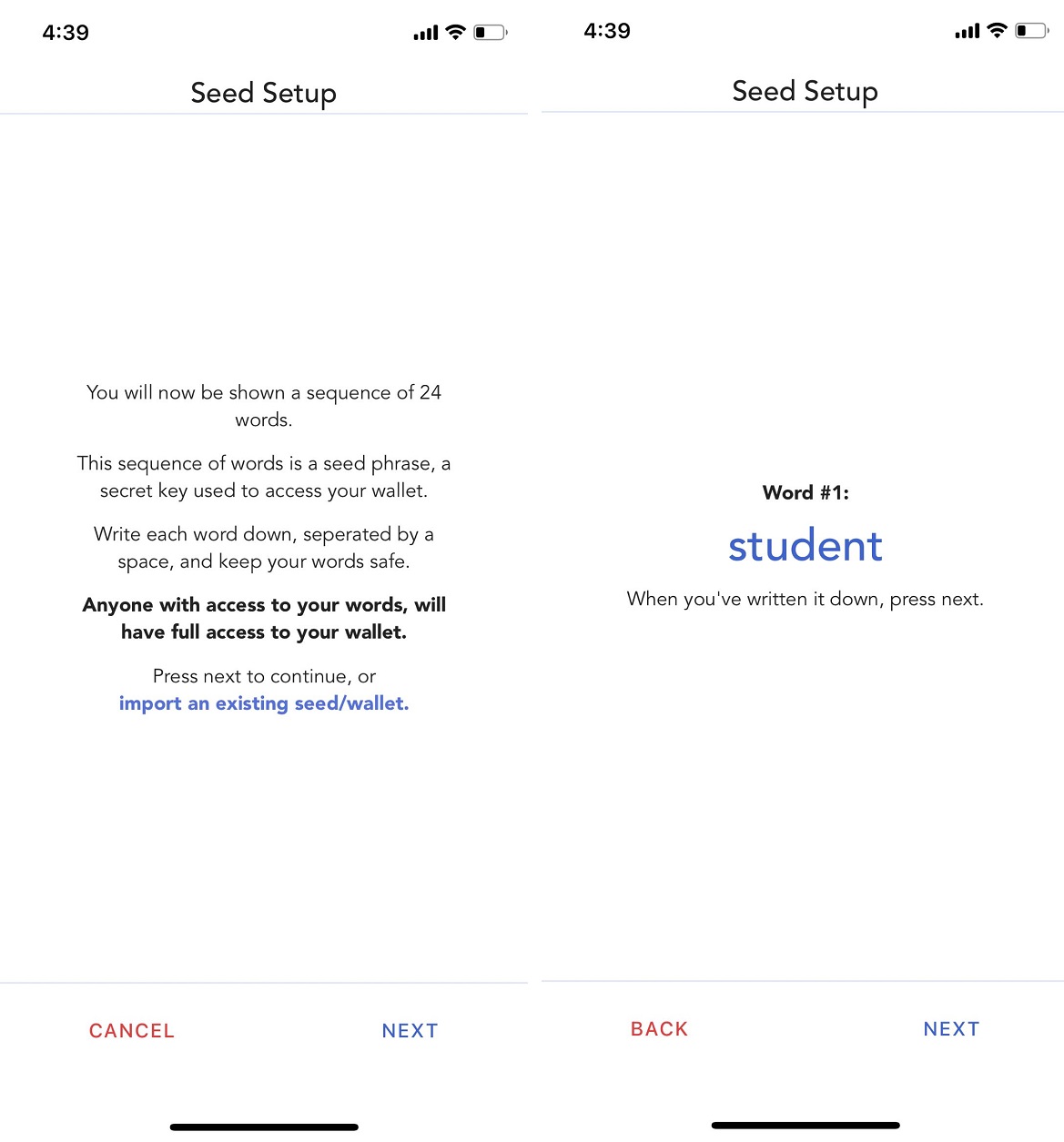Screen dimensions: 1064x1142
Task: Tap CANCEL on the seed intro screen
Action: 132,1031
